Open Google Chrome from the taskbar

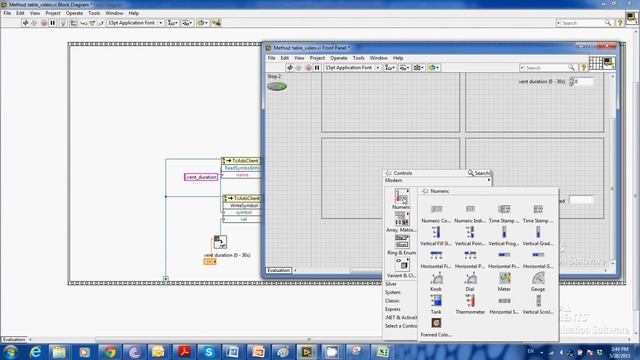coord(109,352)
